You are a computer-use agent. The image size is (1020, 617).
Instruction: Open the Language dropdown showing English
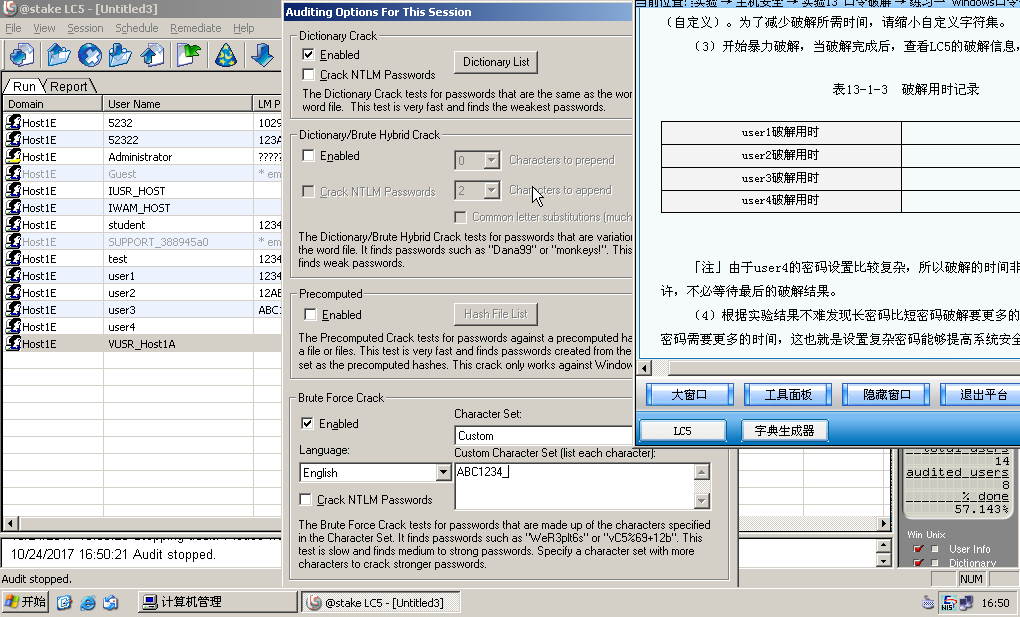[x=444, y=473]
